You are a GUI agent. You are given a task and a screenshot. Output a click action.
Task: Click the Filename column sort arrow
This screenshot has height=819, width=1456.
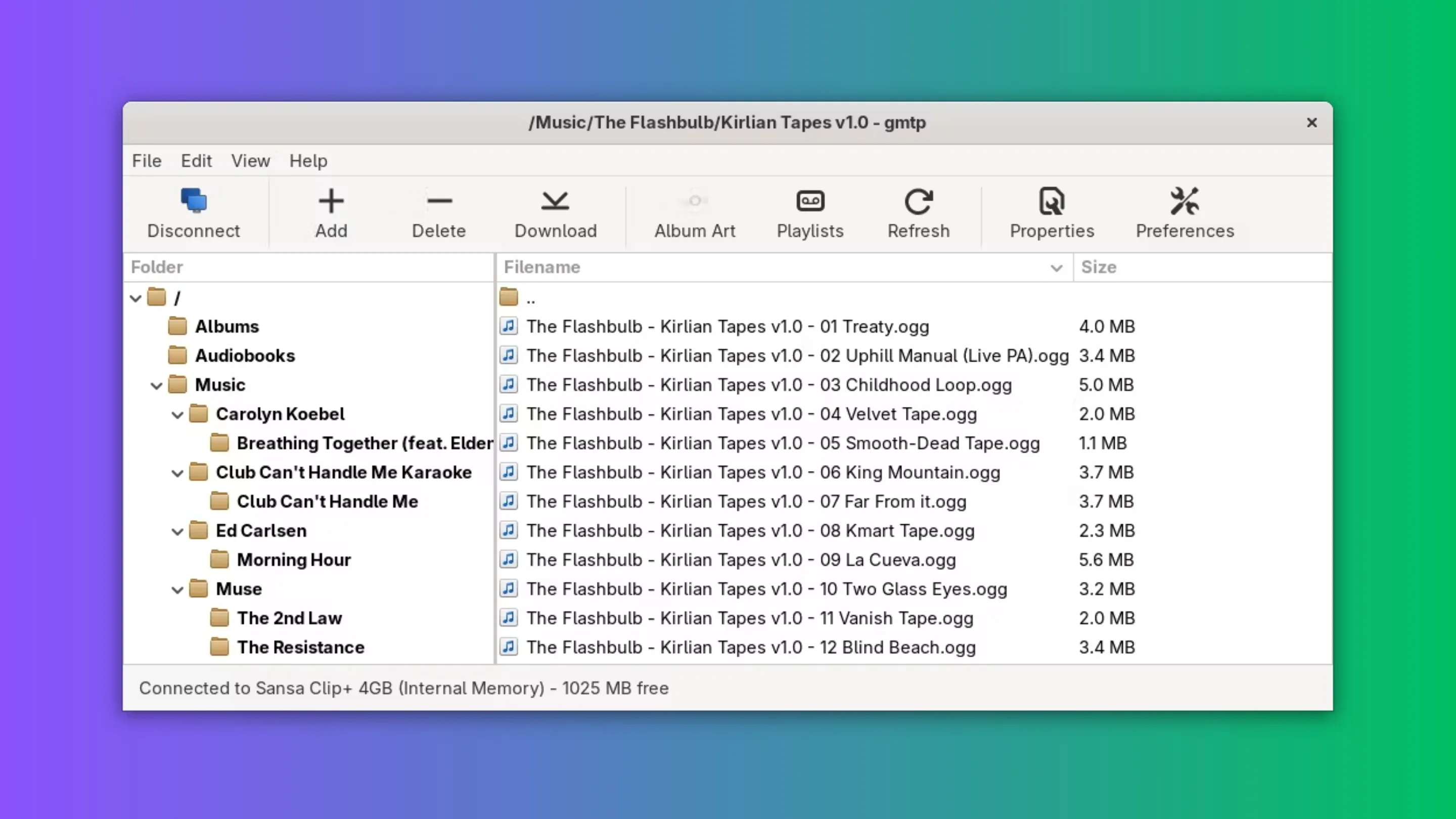pyautogui.click(x=1056, y=268)
